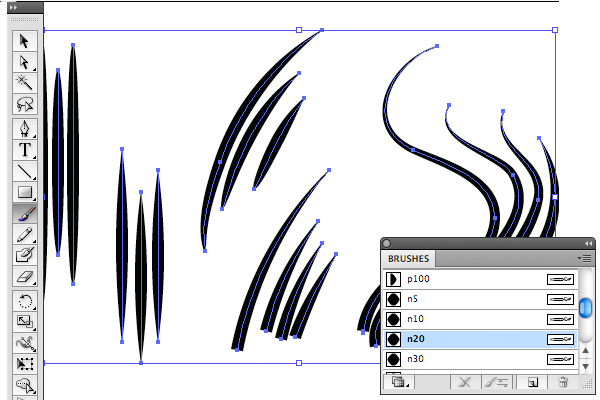
Task: Click the n5 brush preview thumbnail
Action: (x=393, y=299)
